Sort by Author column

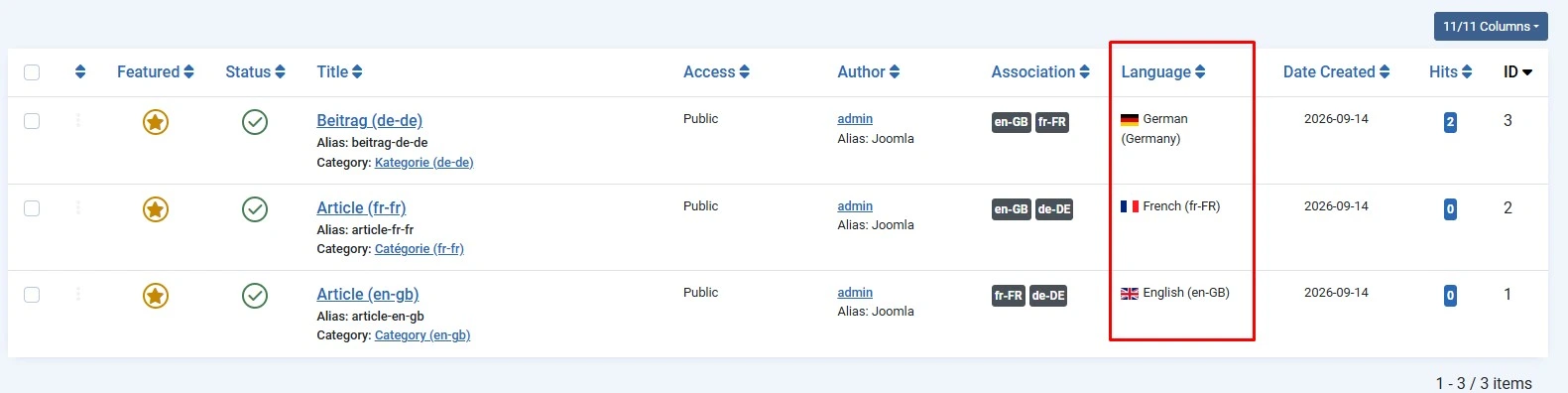868,71
